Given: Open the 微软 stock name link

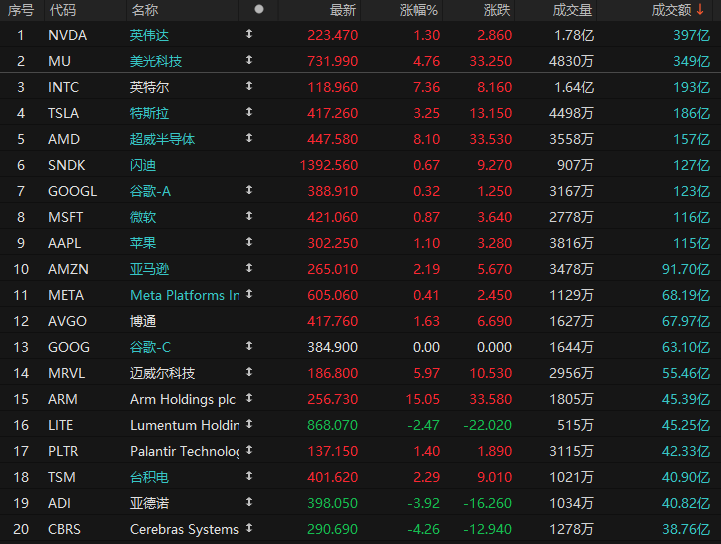Looking at the screenshot, I should tap(143, 217).
